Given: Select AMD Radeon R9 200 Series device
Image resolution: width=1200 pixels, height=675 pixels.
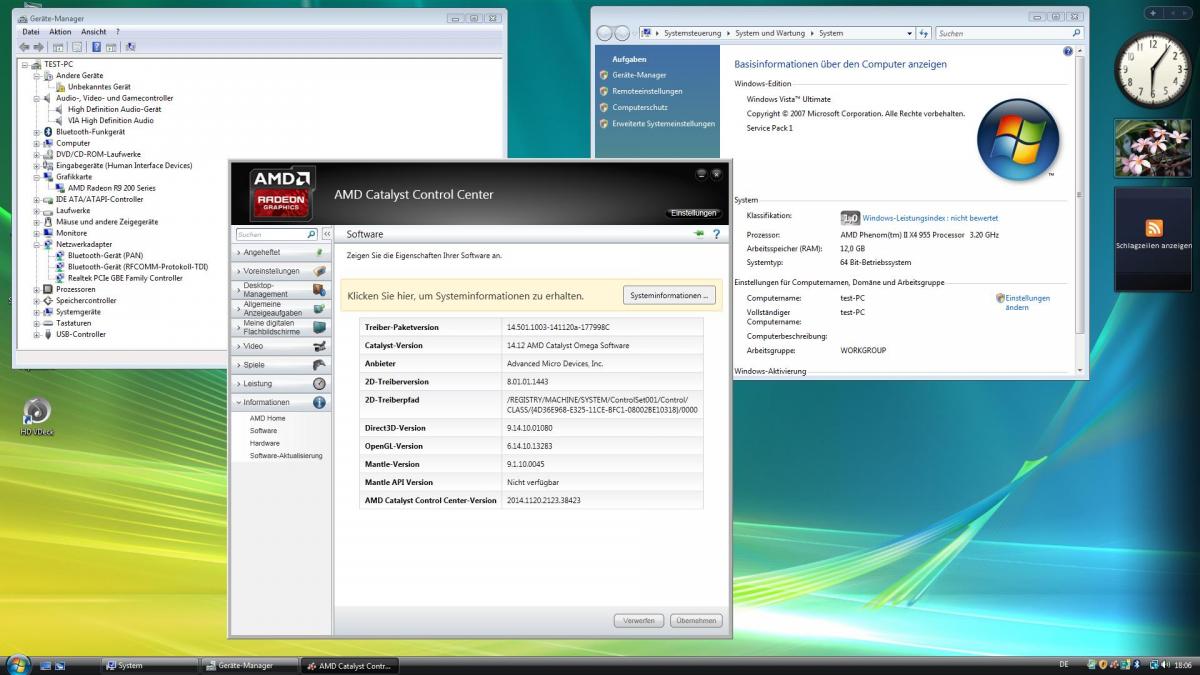Looking at the screenshot, I should (x=111, y=188).
